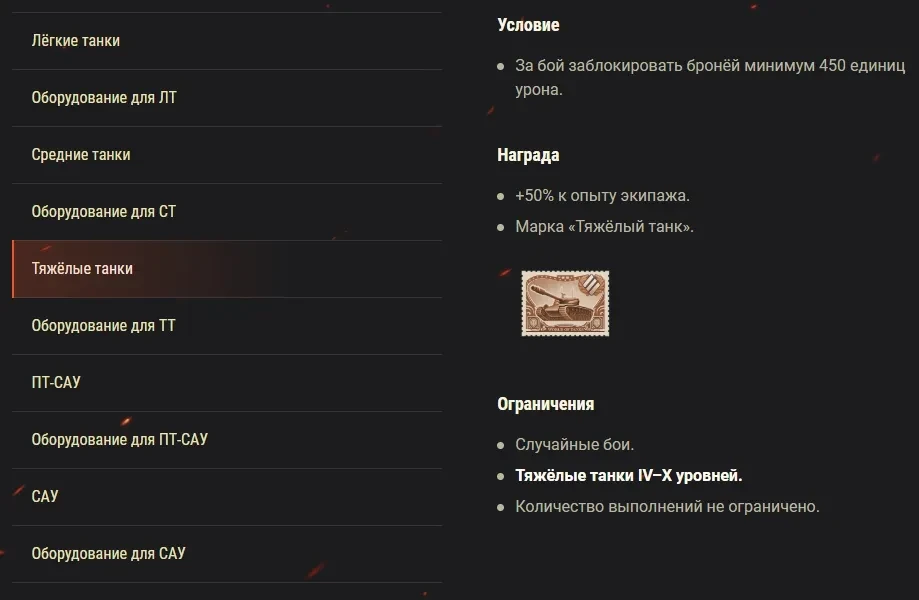The image size is (919, 600).
Task: Select Оборудование для ЛТ in sidebar
Action: pos(104,98)
